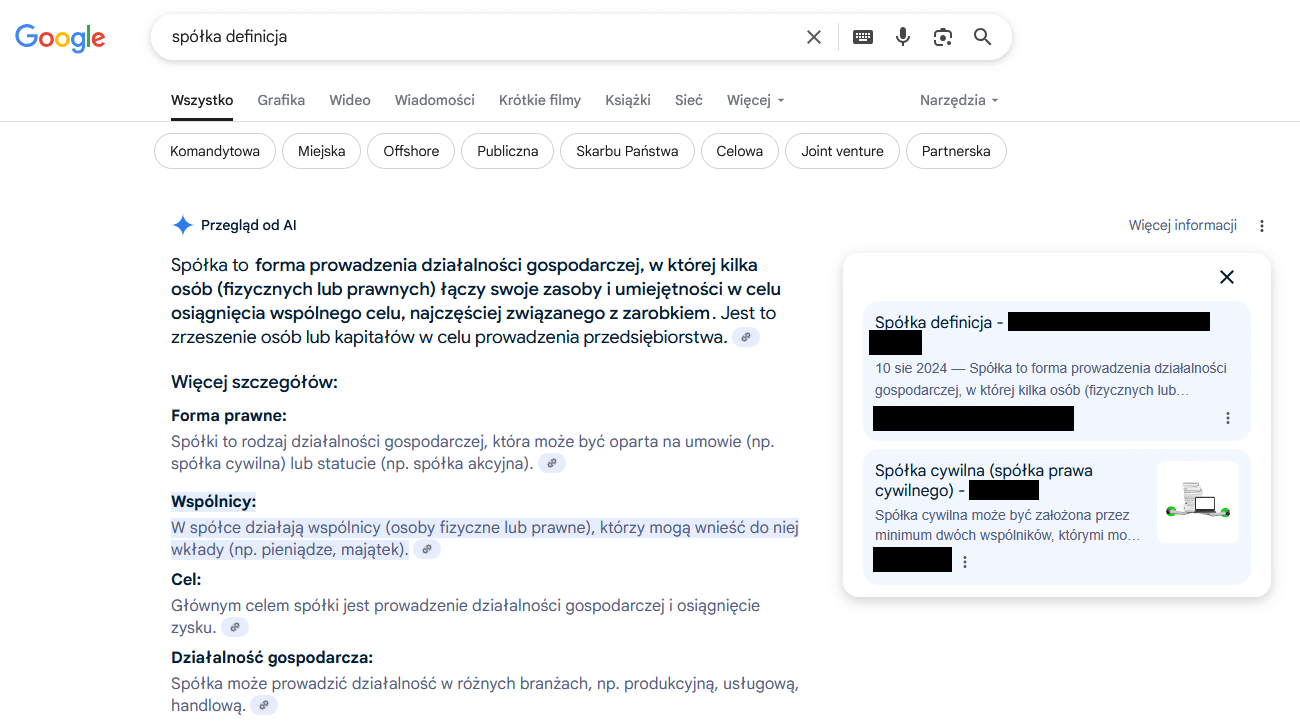Click source link icon after pieniądze, majątek
1300x724 pixels.
point(427,549)
